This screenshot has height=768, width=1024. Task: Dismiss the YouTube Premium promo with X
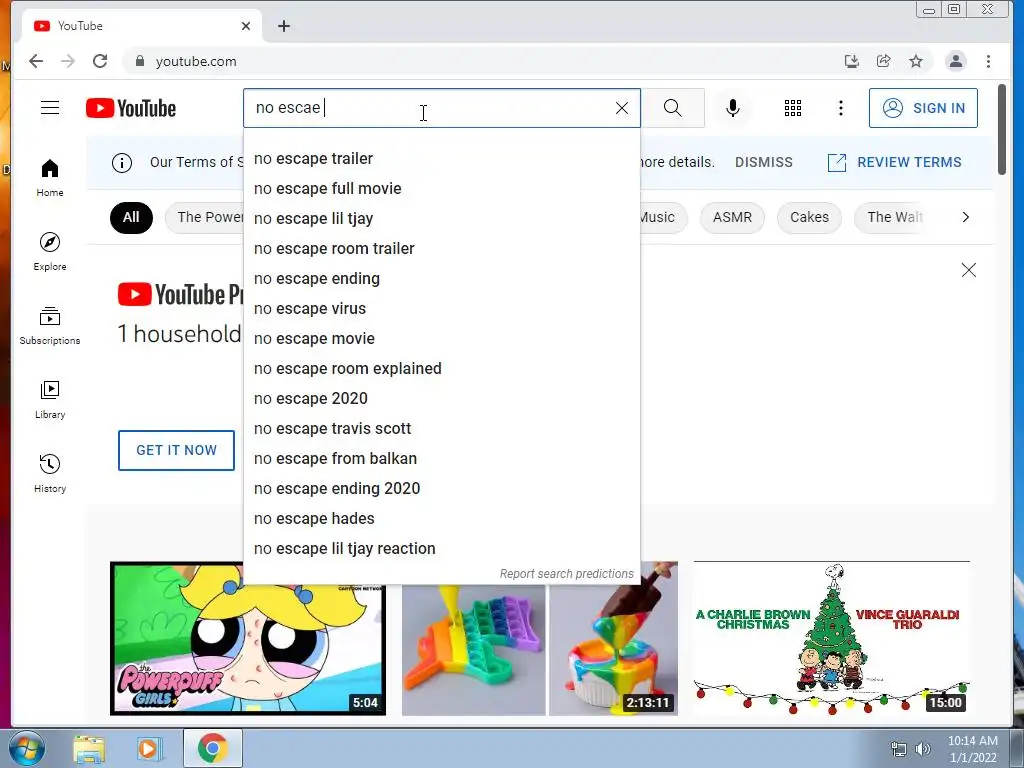[x=968, y=270]
